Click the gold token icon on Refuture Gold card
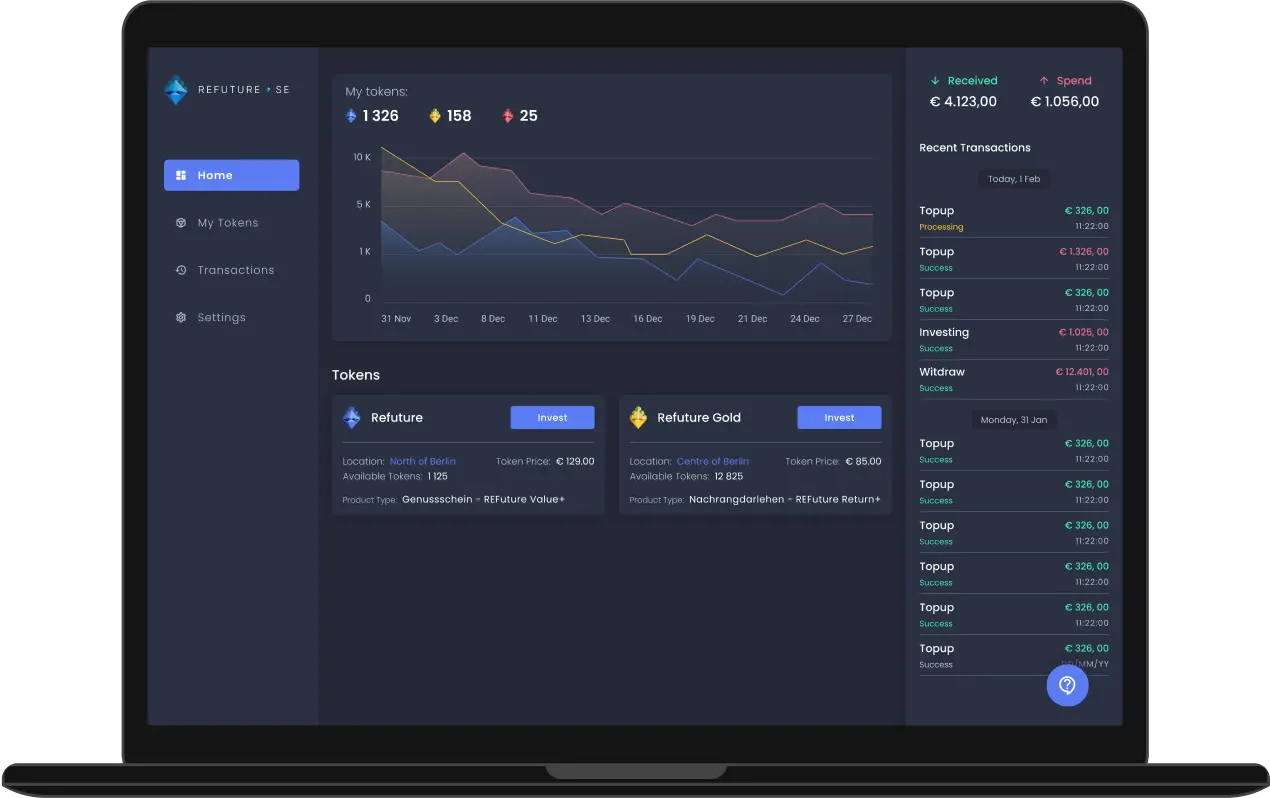This screenshot has width=1270, height=798. click(x=638, y=417)
